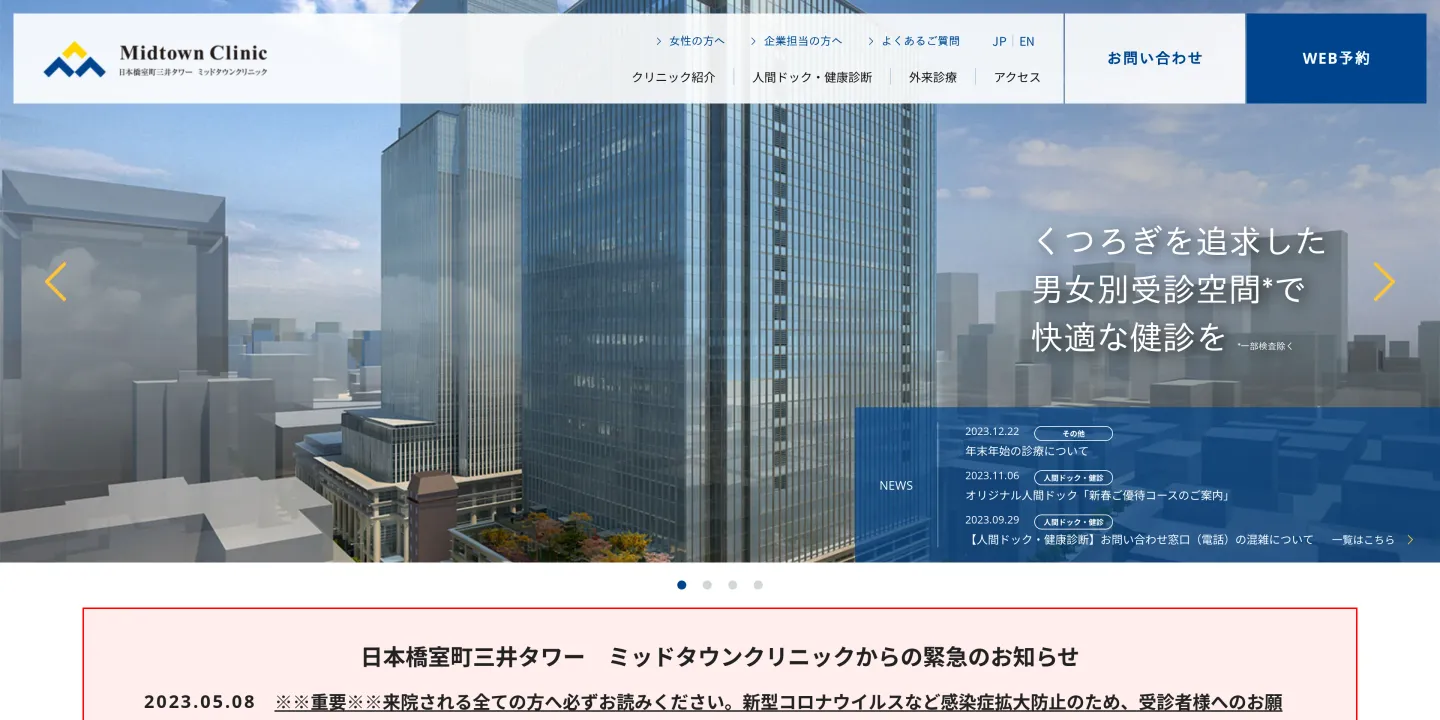Open the クリニック紹介 menu
Image resolution: width=1440 pixels, height=720 pixels.
(x=674, y=76)
